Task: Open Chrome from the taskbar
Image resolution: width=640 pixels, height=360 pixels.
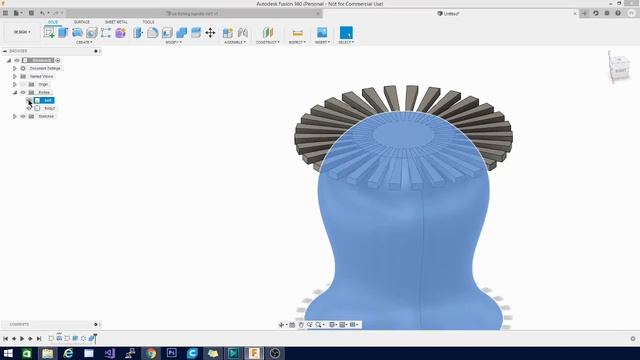Action: point(151,353)
